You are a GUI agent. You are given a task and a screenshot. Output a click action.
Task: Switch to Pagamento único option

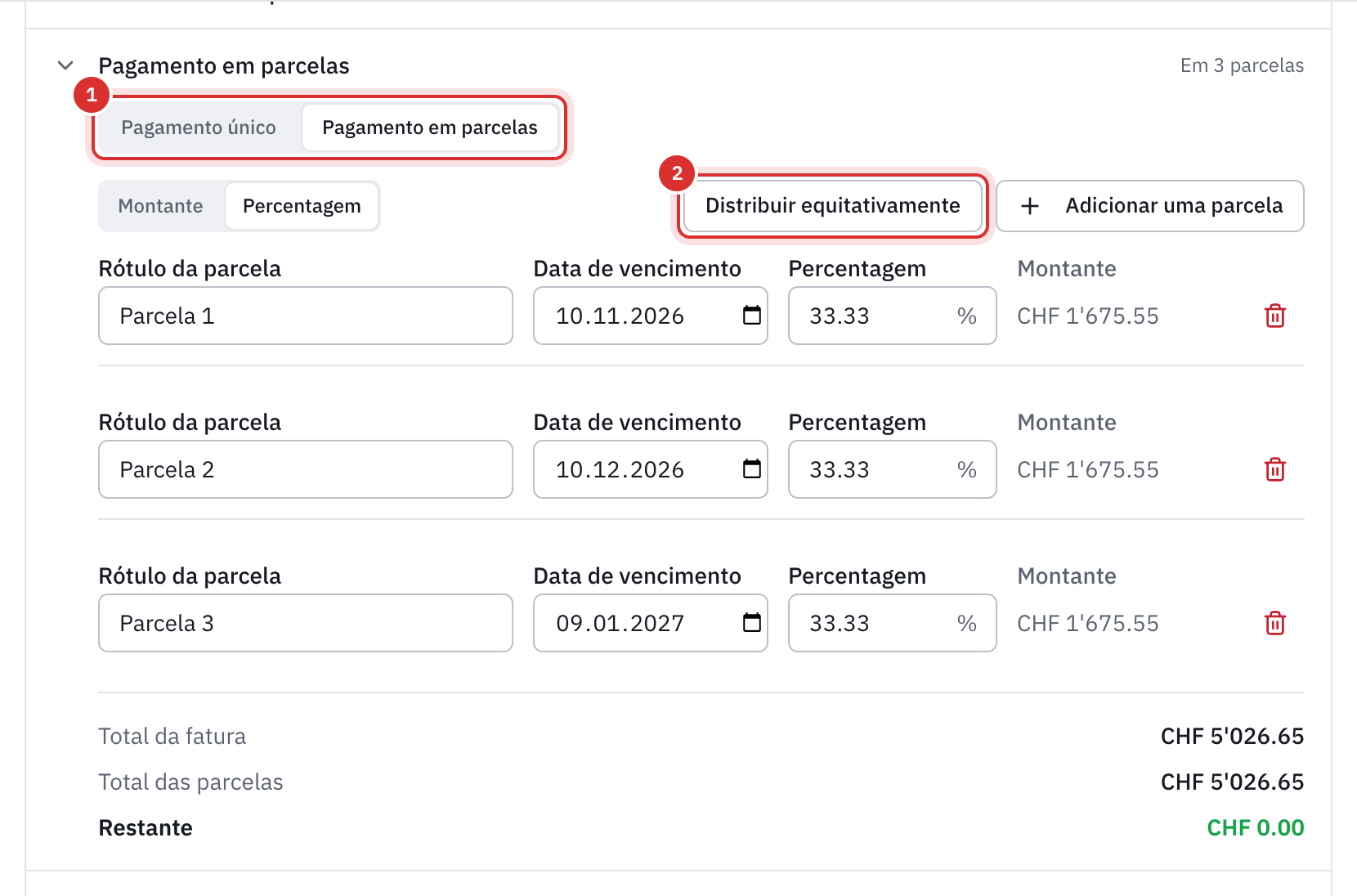199,128
